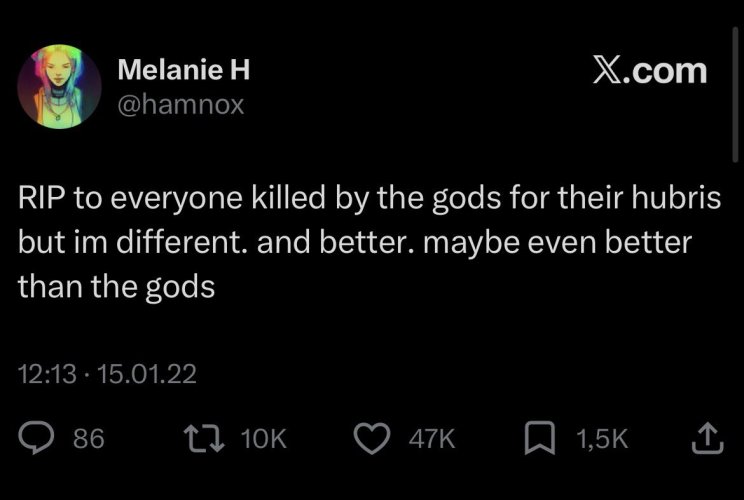Click the vertical scrollbar on right edge
Viewport: 744px width, 500px height.
click(735, 95)
